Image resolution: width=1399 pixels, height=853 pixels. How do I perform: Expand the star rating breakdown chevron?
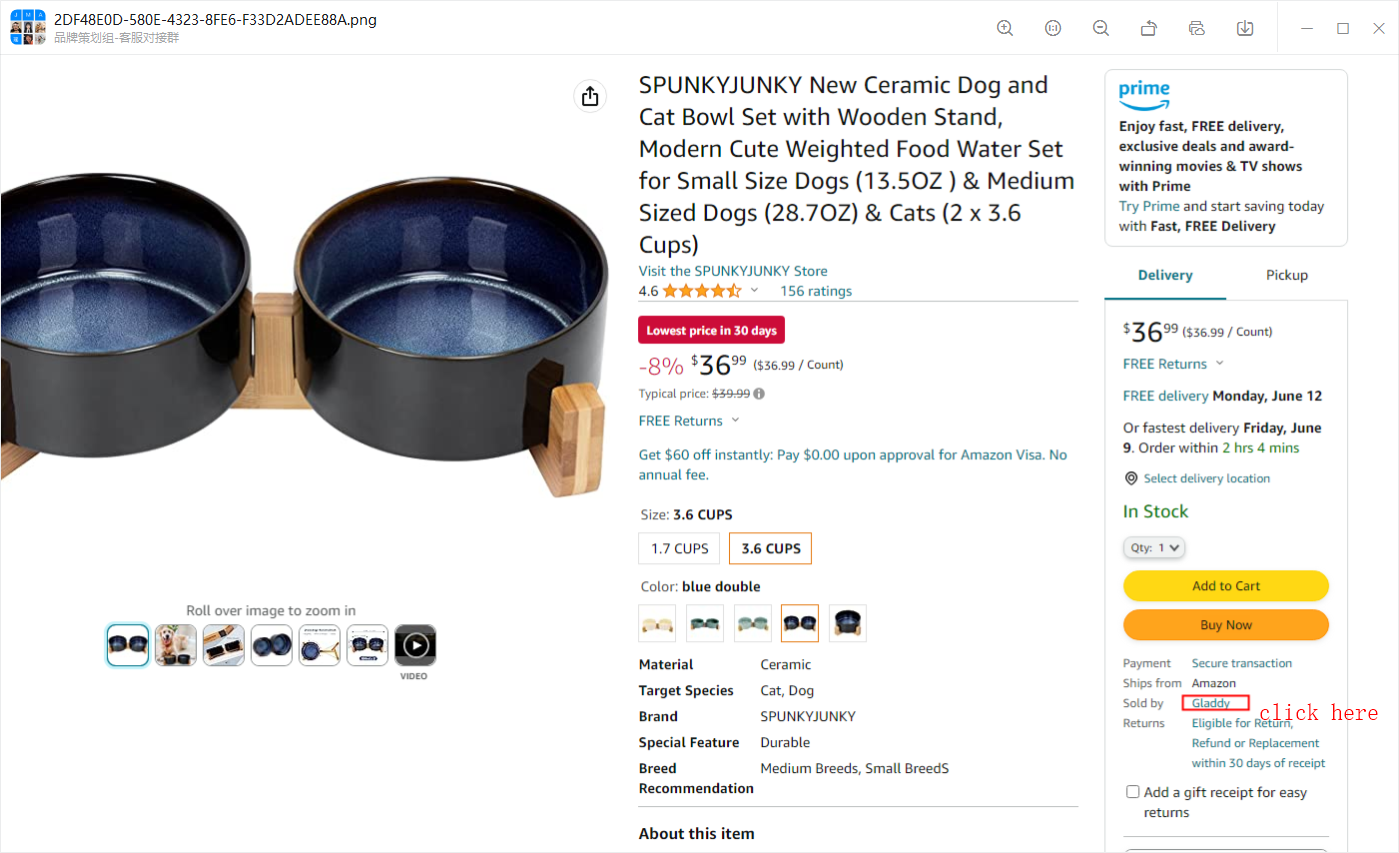click(x=754, y=291)
